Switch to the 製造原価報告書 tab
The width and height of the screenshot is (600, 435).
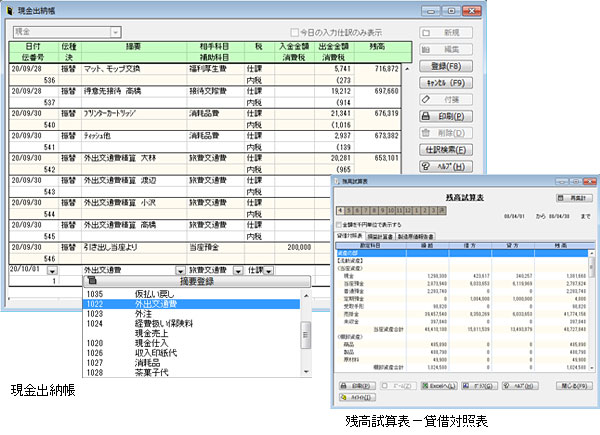coord(415,236)
